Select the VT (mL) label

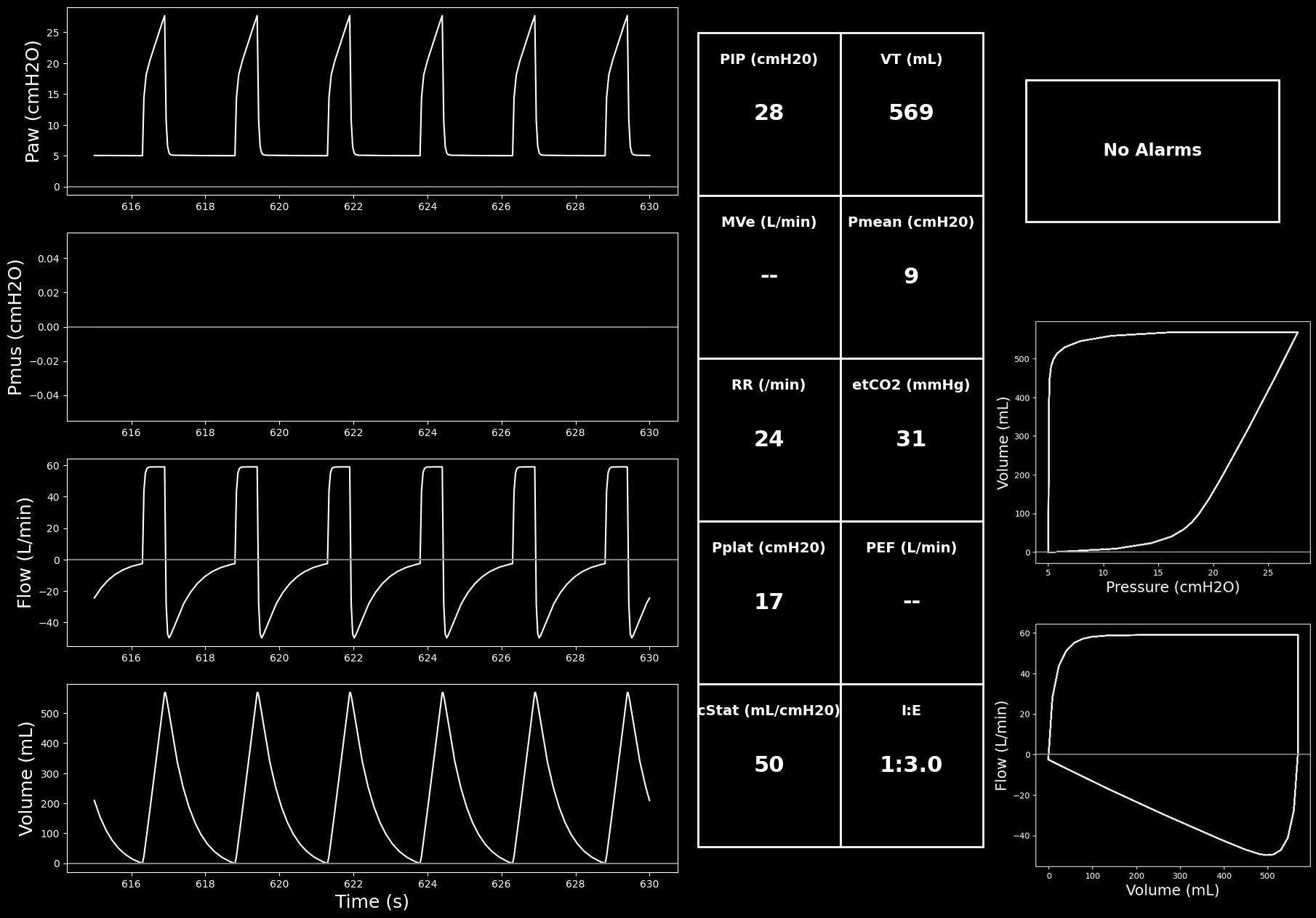point(911,60)
